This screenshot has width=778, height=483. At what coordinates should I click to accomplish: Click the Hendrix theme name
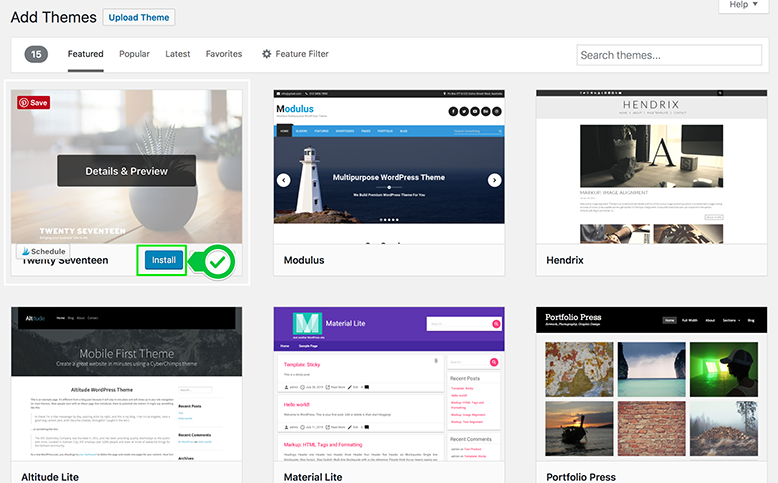(565, 260)
